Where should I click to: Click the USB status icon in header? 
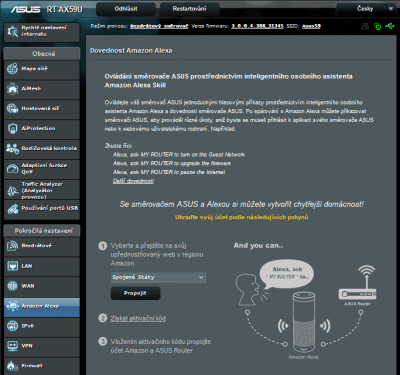(x=389, y=26)
